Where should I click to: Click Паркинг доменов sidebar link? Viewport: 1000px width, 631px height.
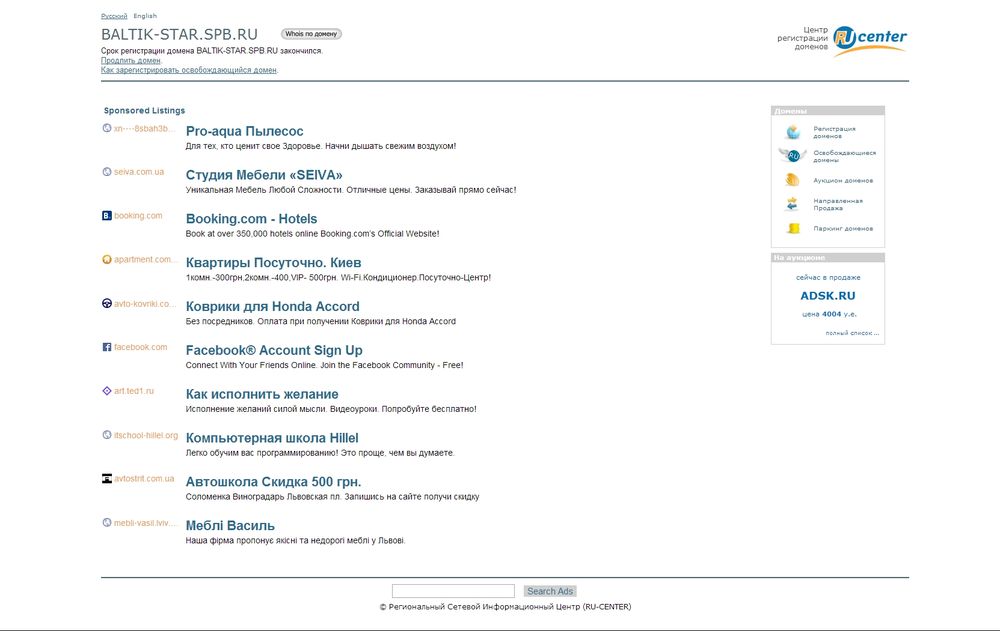[843, 228]
